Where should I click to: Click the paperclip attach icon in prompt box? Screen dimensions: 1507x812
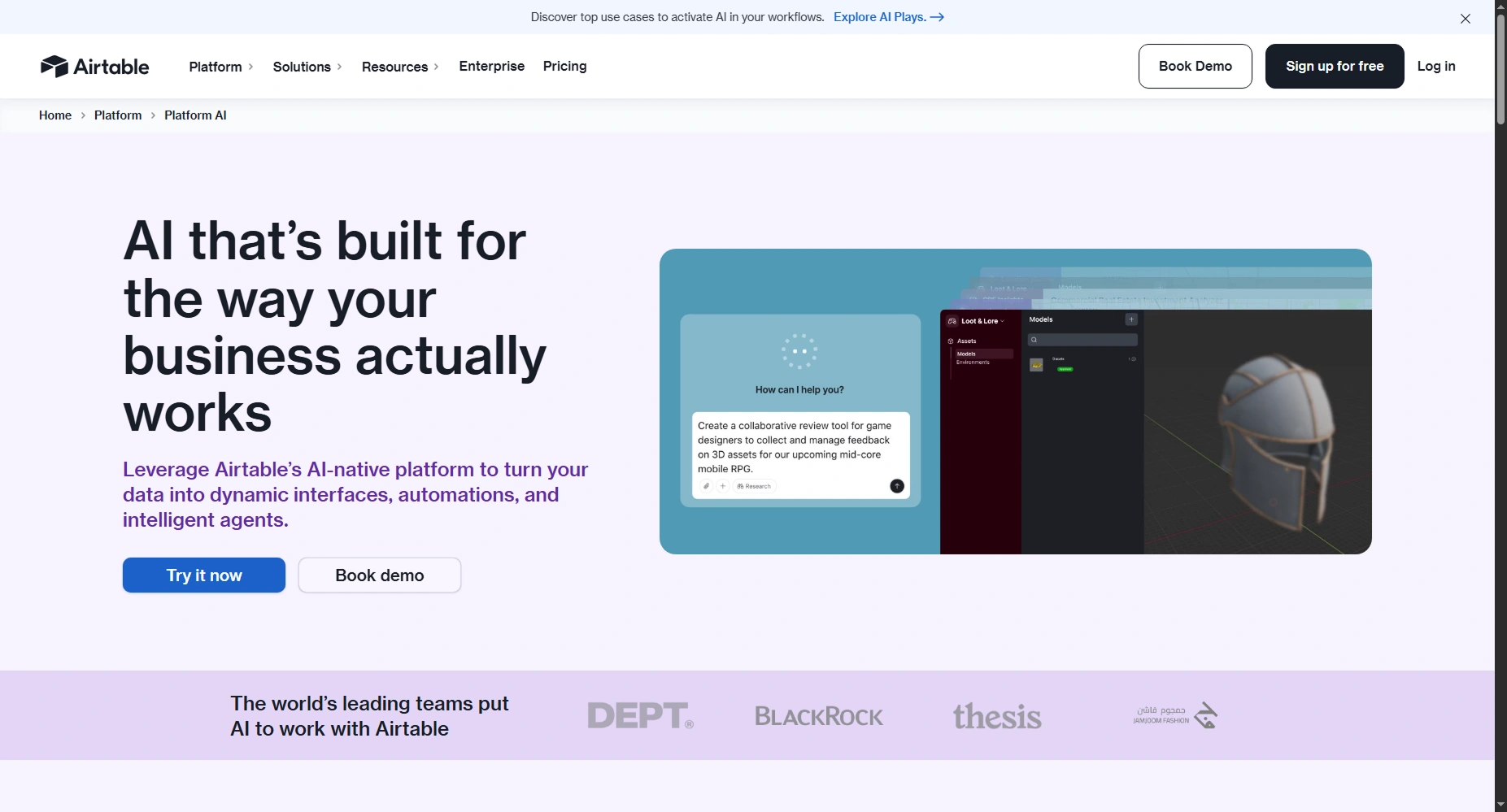click(x=706, y=486)
